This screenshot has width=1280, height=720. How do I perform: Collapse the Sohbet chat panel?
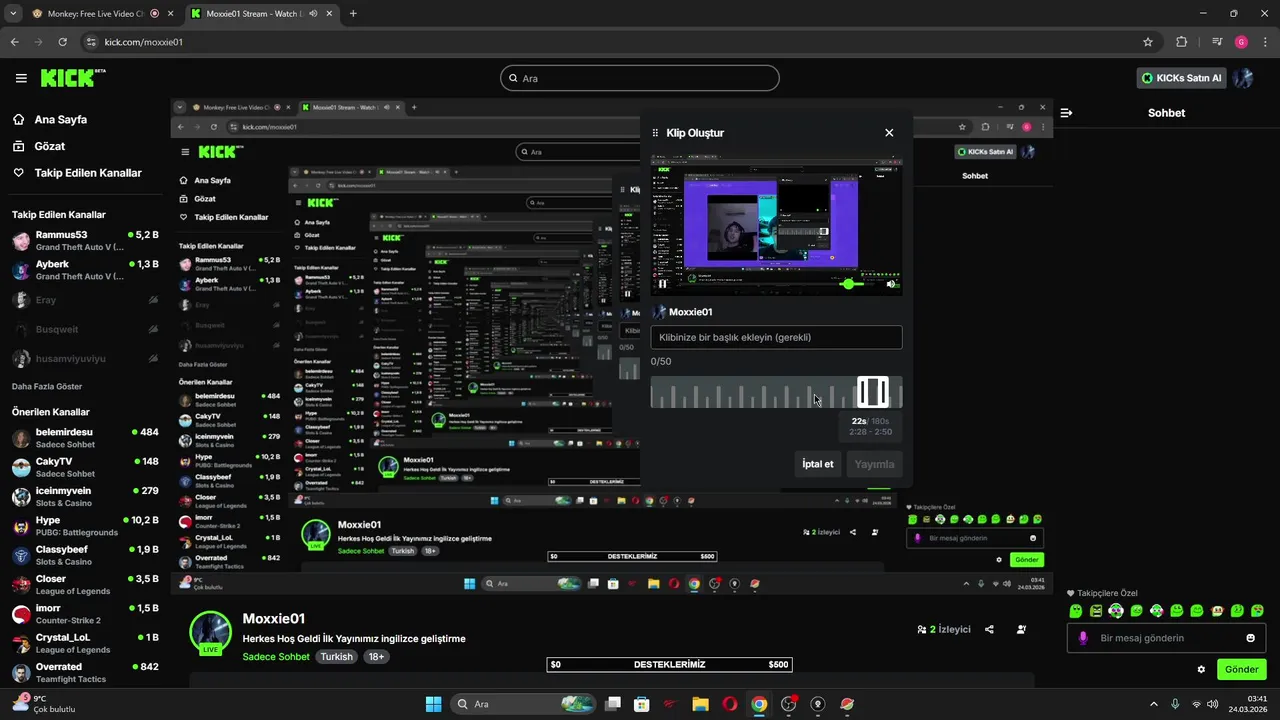point(1066,113)
